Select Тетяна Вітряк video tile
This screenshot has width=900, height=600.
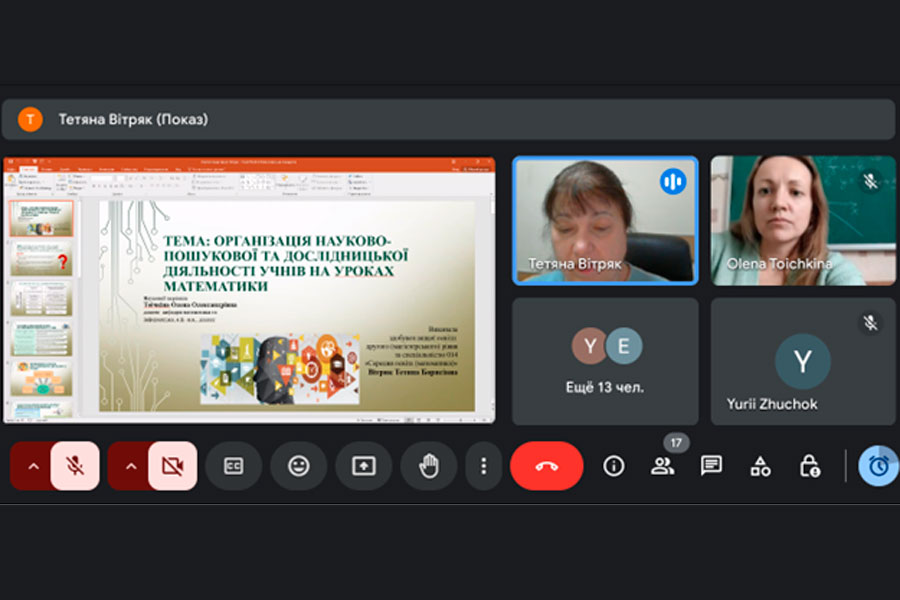pyautogui.click(x=605, y=220)
